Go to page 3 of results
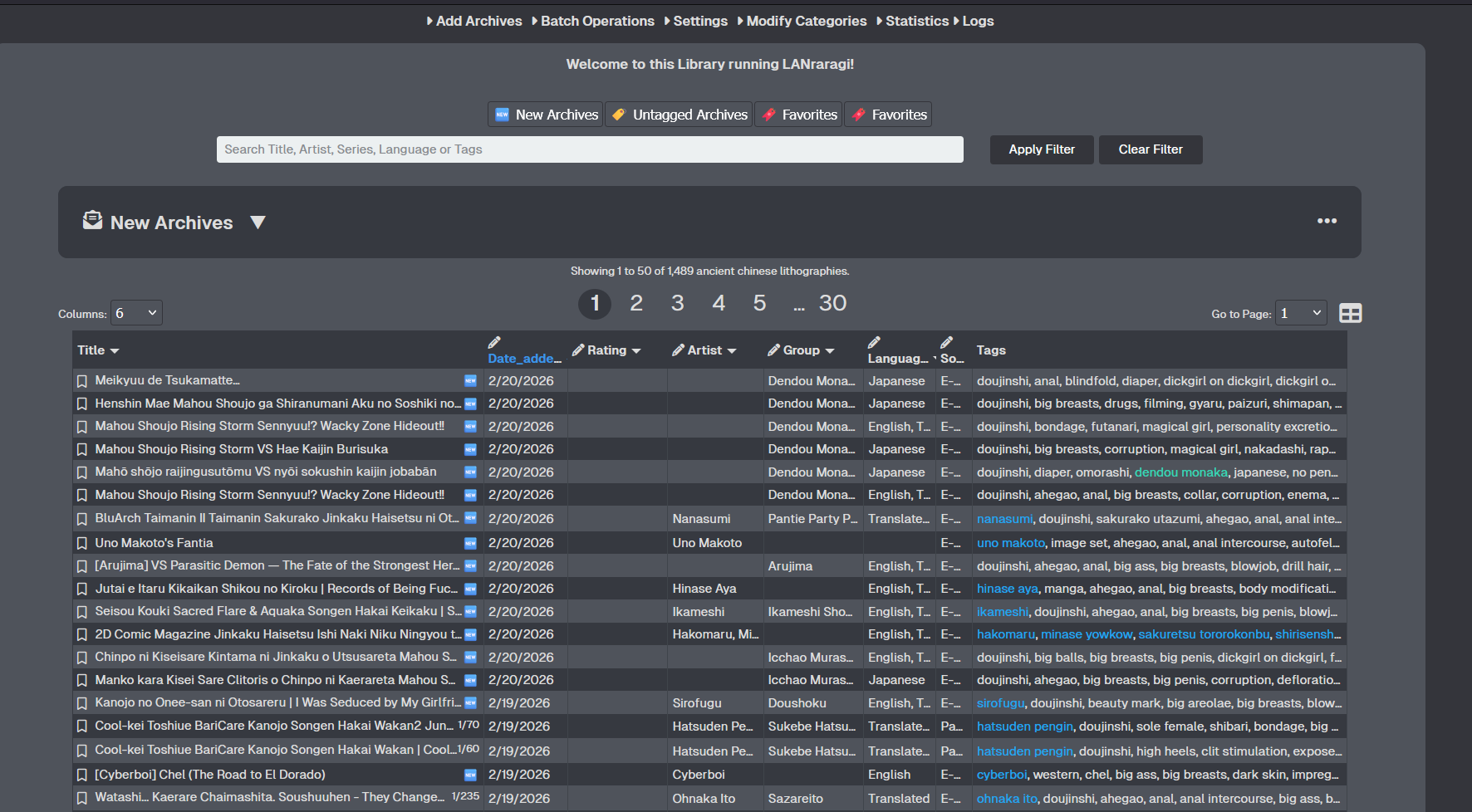 pyautogui.click(x=678, y=303)
